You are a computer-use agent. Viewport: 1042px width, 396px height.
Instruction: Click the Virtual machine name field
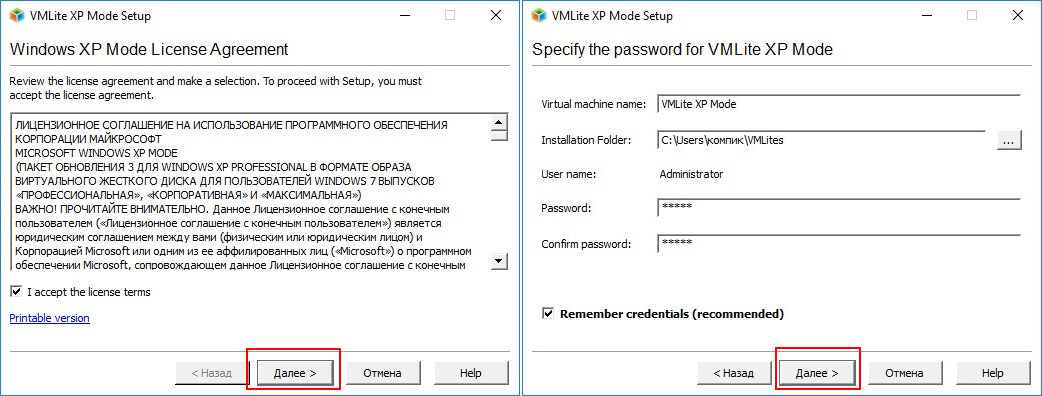tap(839, 104)
